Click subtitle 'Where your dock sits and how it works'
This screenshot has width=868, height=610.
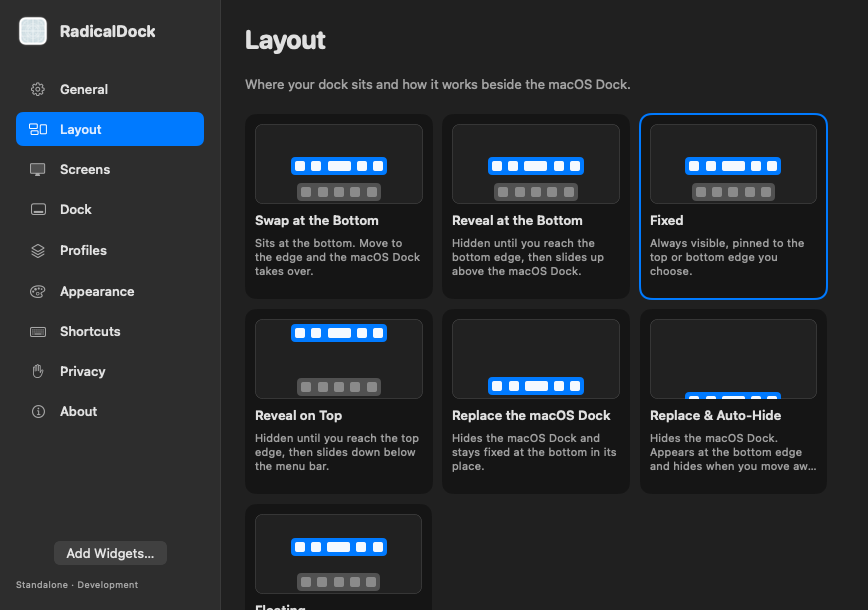[437, 84]
